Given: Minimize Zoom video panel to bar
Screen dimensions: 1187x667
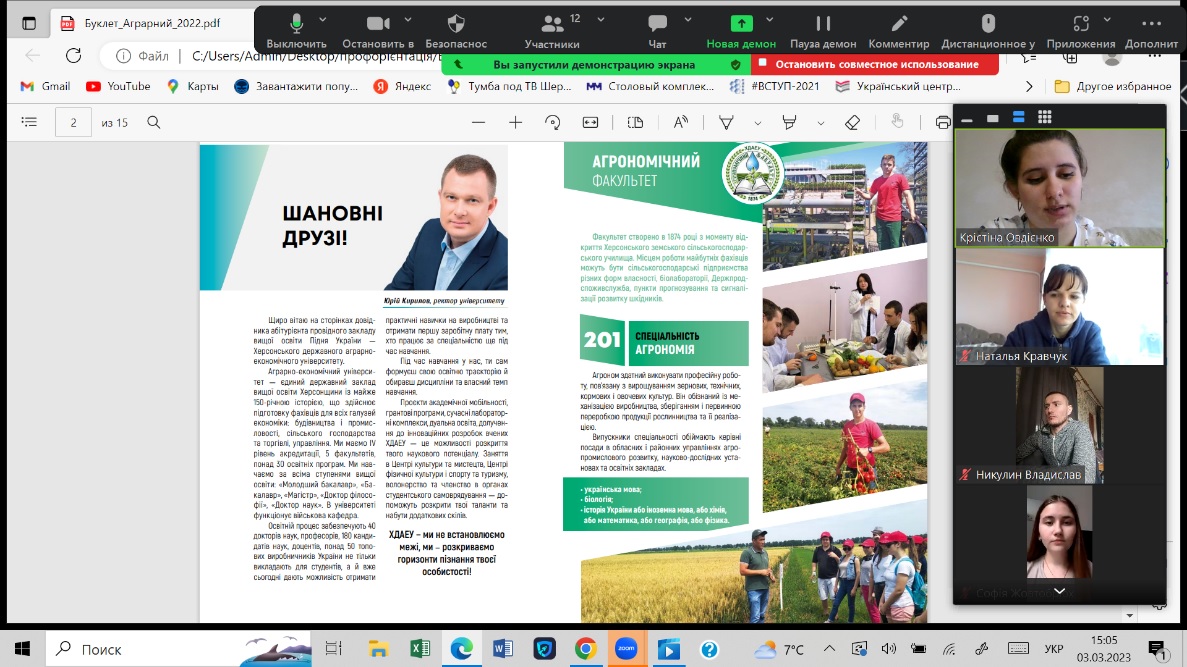Looking at the screenshot, I should (x=967, y=118).
